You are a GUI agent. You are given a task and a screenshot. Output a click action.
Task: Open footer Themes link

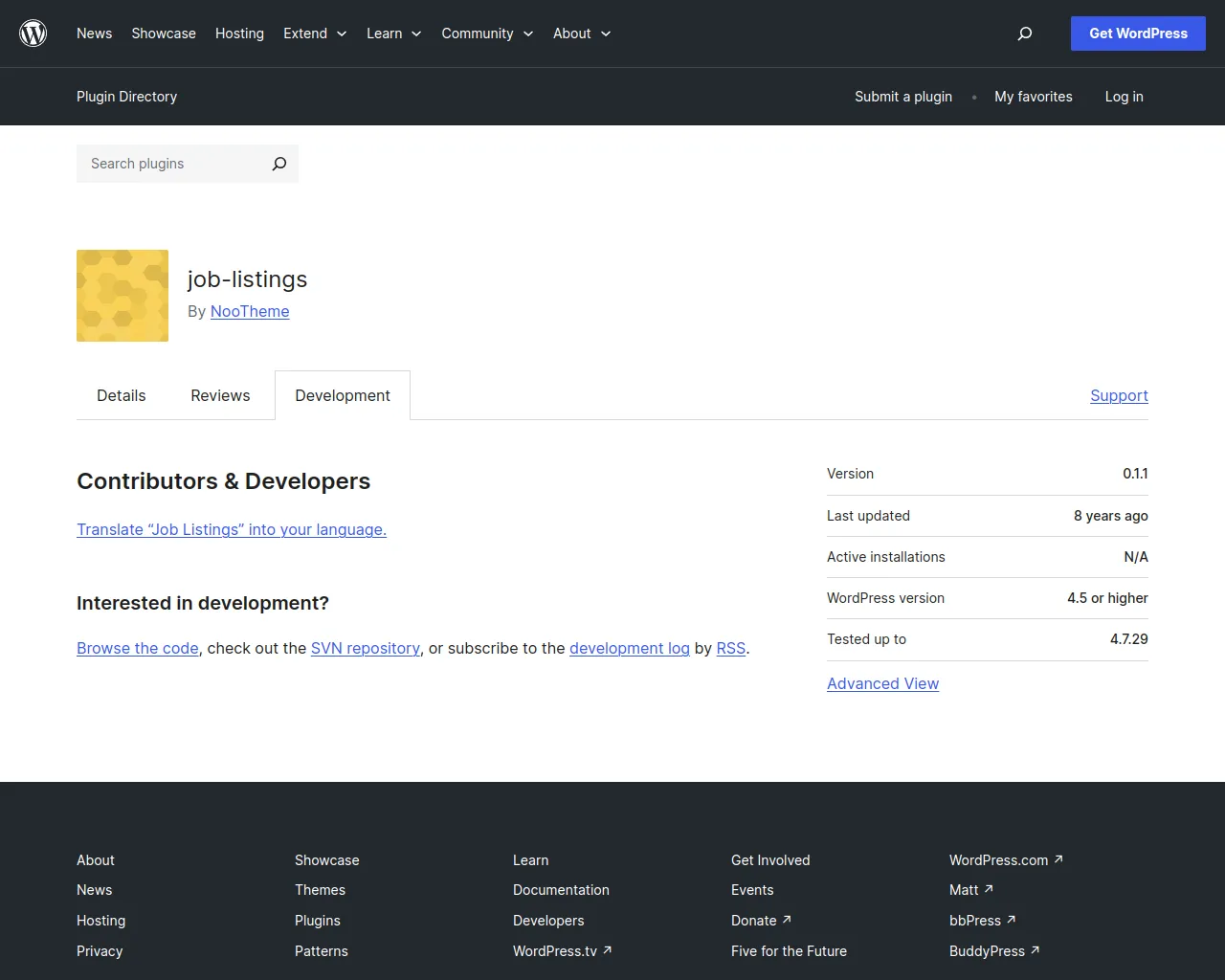(320, 890)
